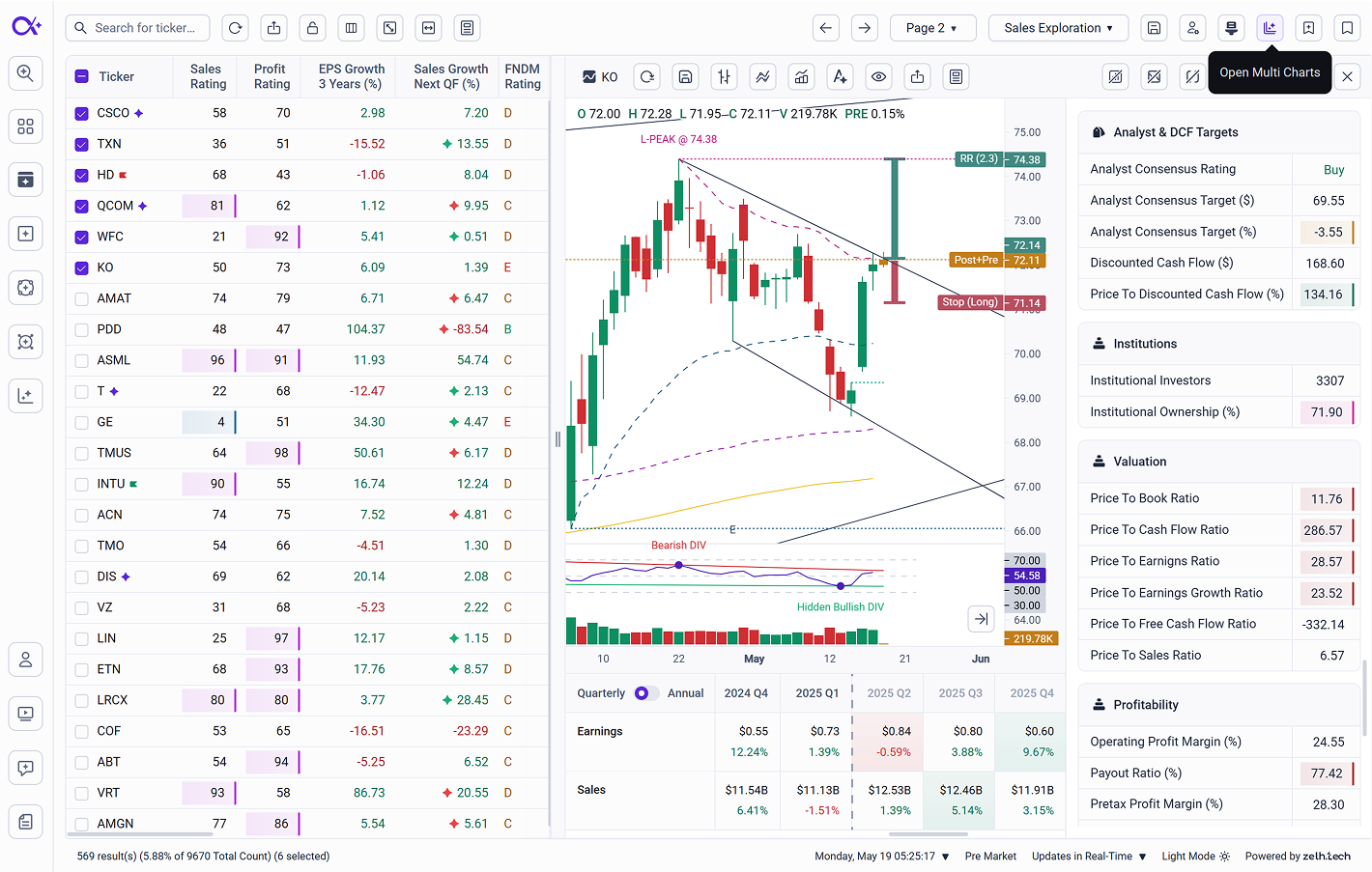Click the AI text annotation icon
1372x872 pixels.
pos(841,76)
